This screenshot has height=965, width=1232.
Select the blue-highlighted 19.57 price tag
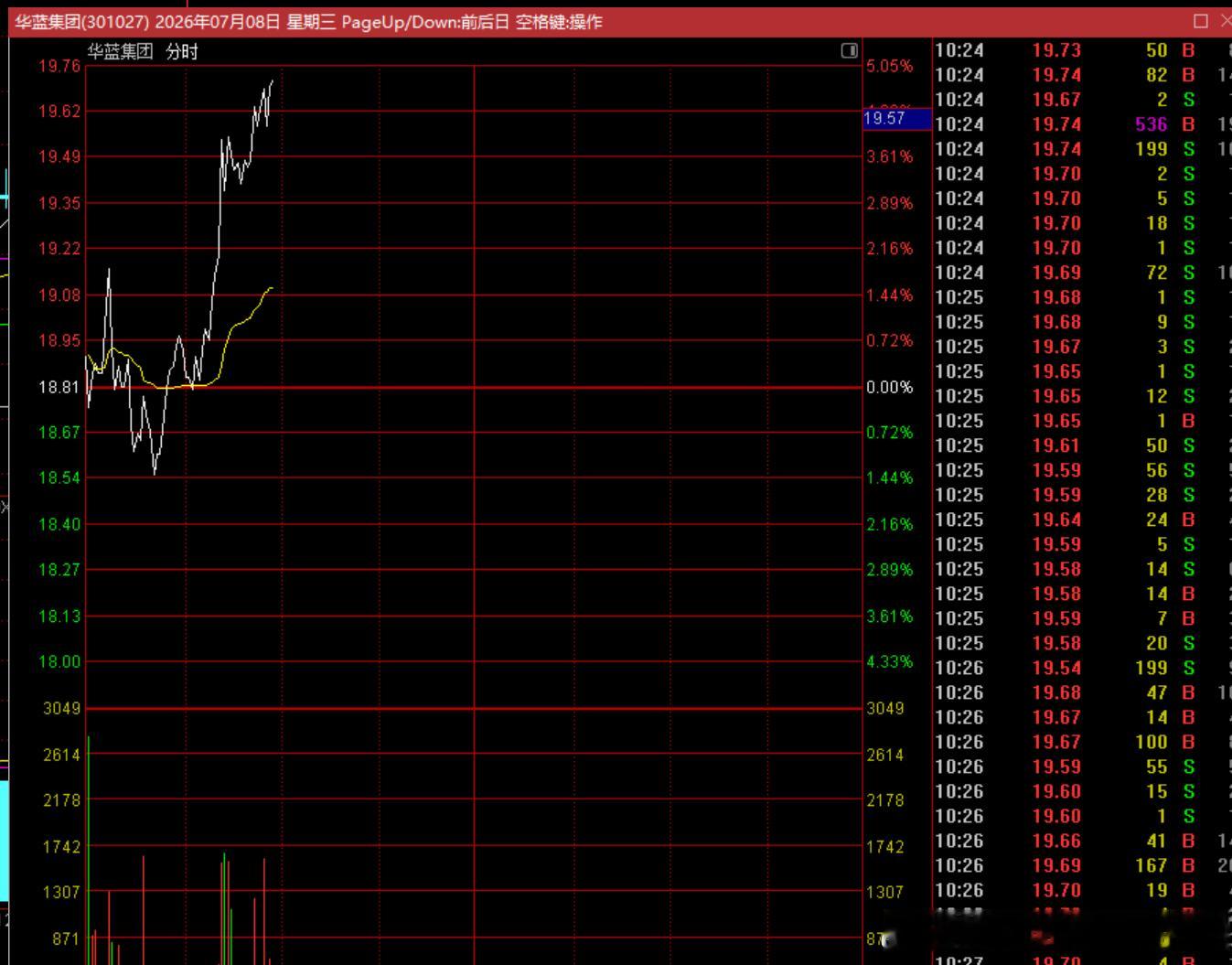click(x=896, y=118)
